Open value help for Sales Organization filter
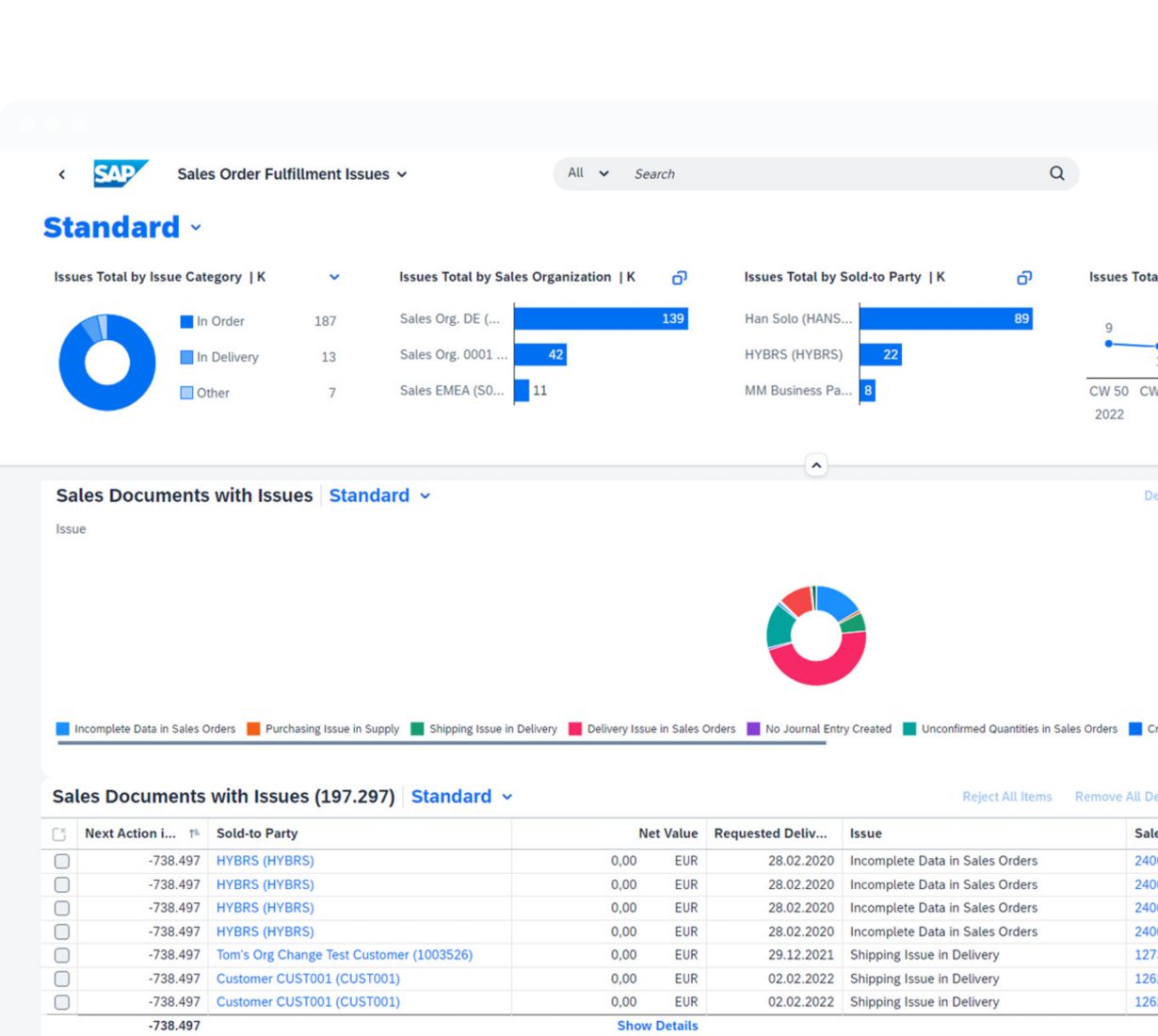The width and height of the screenshot is (1158, 1036). click(x=679, y=278)
